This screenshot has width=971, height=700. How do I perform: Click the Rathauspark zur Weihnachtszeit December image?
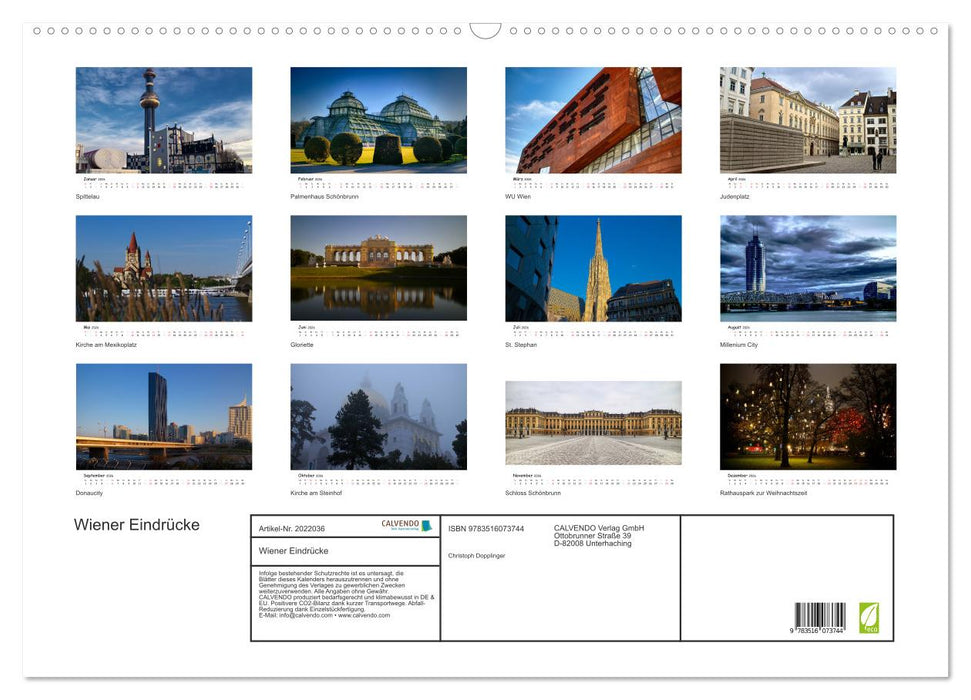807,416
